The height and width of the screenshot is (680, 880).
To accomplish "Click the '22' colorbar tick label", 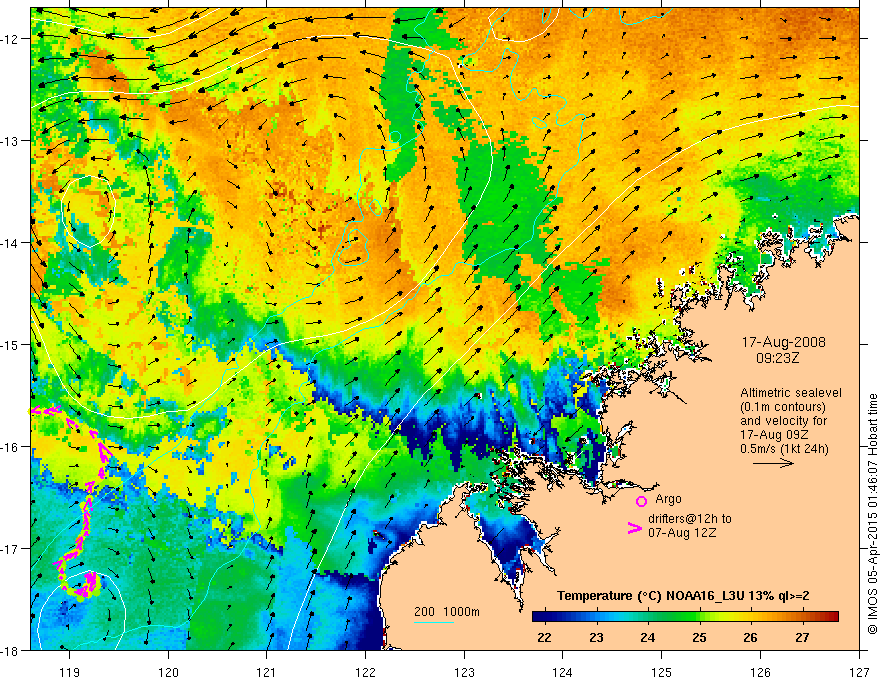I will point(544,637).
